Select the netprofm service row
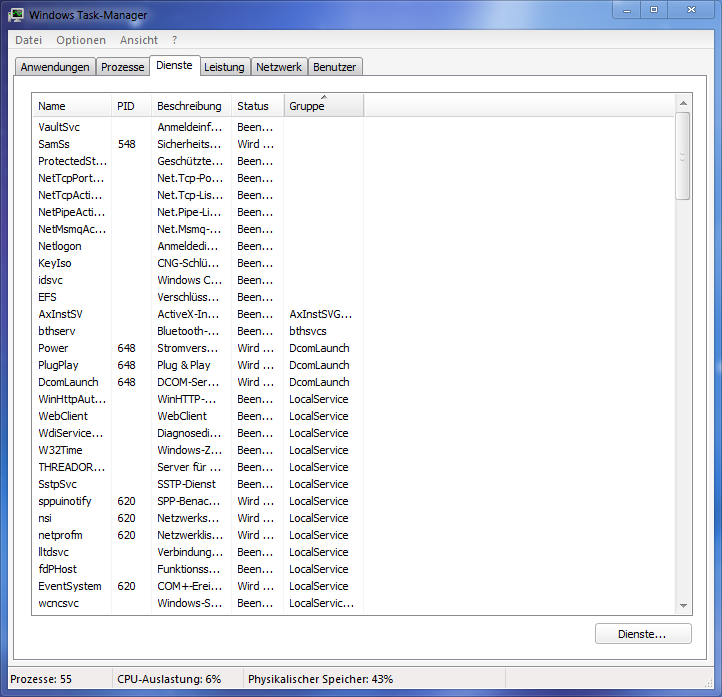 198,535
